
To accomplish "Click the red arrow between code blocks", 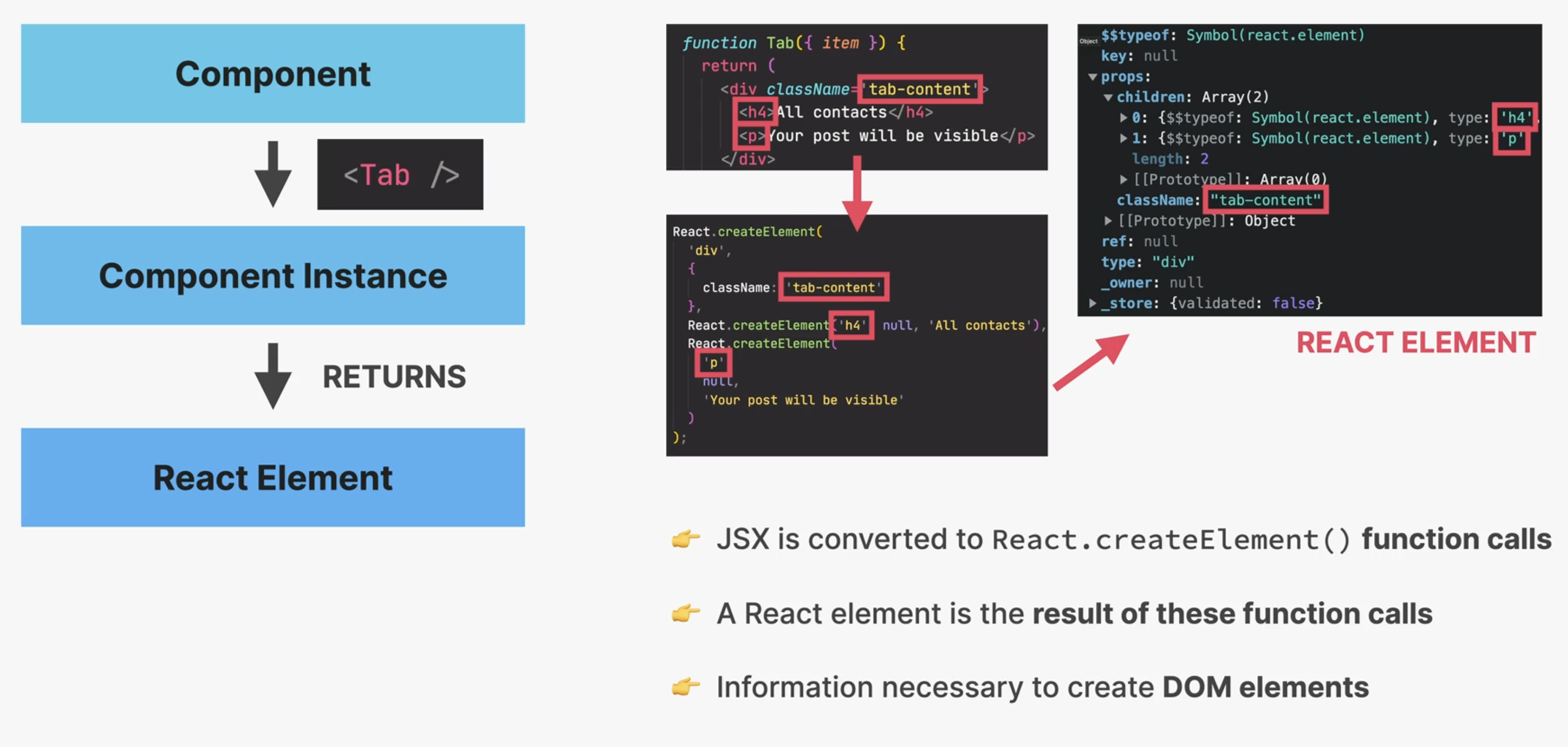I will (857, 192).
